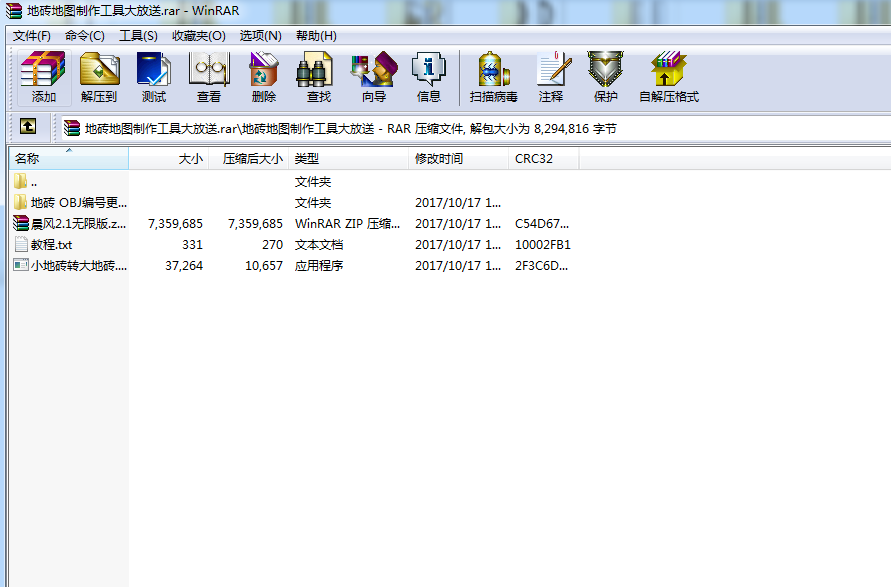This screenshot has height=587, width=891.
Task: Open the 收藏夹(O) menu
Action: tap(198, 36)
